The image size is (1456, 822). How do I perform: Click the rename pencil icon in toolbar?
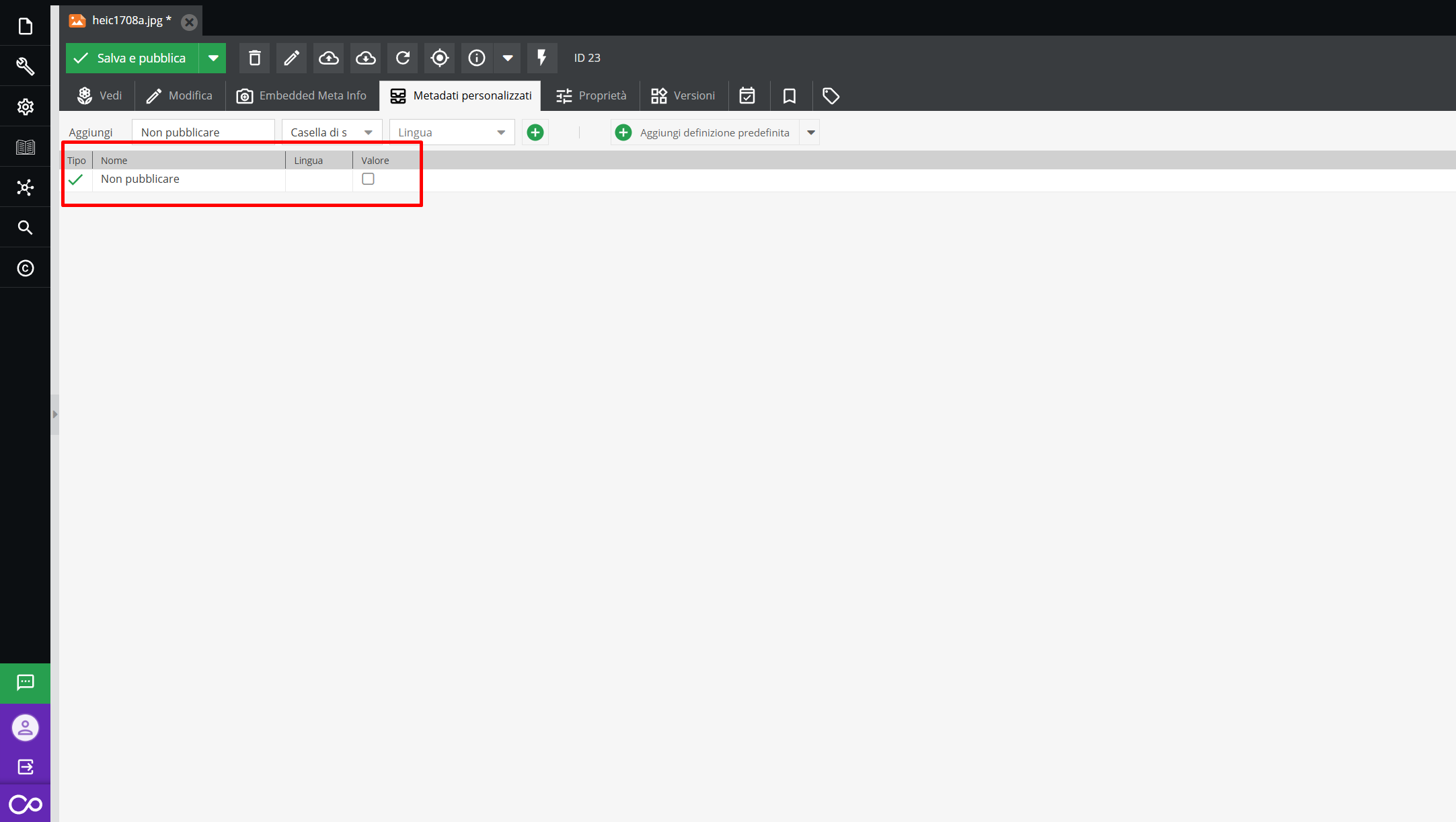click(x=291, y=58)
